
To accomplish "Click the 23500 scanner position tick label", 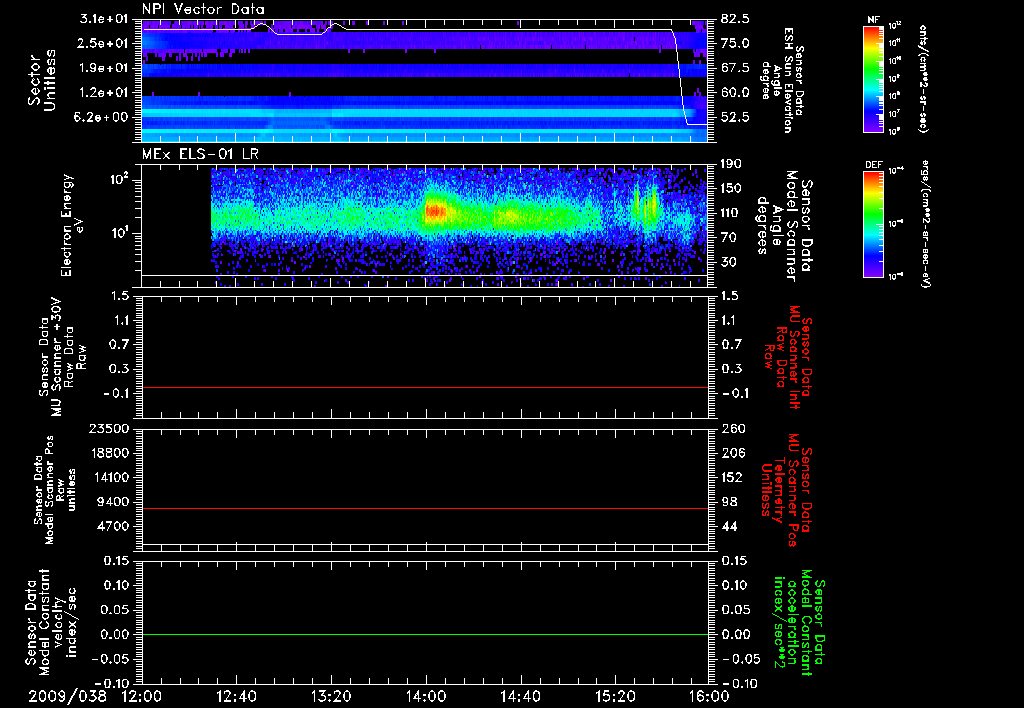I will (111, 428).
